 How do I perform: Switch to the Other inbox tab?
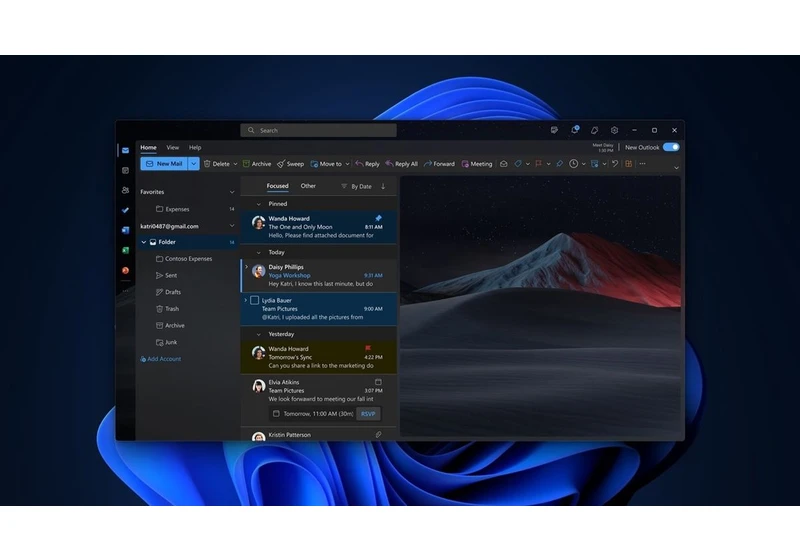(x=308, y=186)
